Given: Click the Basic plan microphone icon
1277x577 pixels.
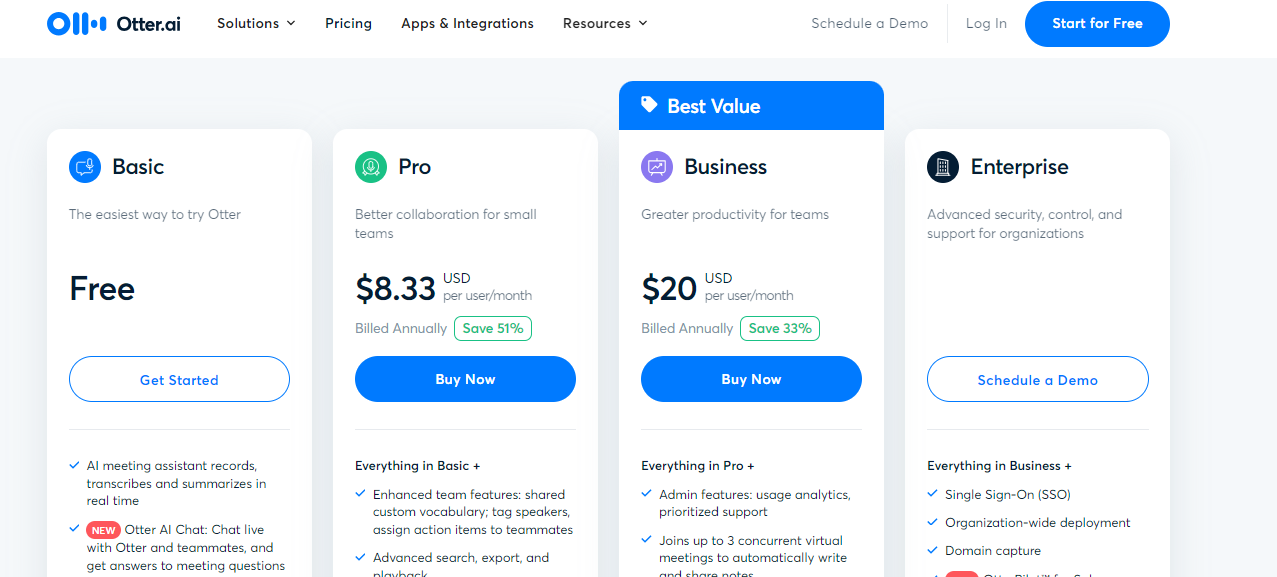Looking at the screenshot, I should point(85,167).
